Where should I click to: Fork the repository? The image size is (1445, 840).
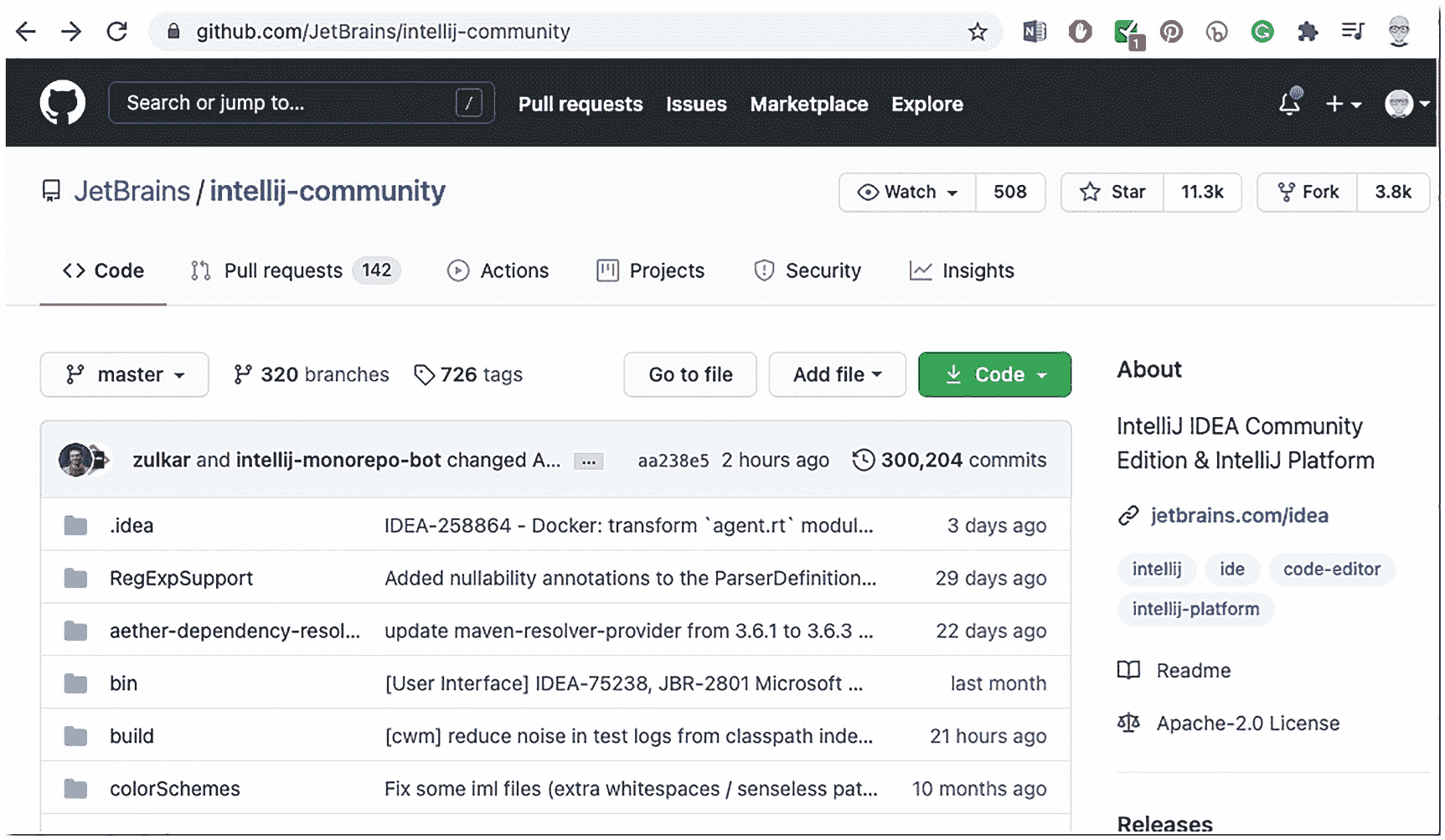click(x=1308, y=192)
